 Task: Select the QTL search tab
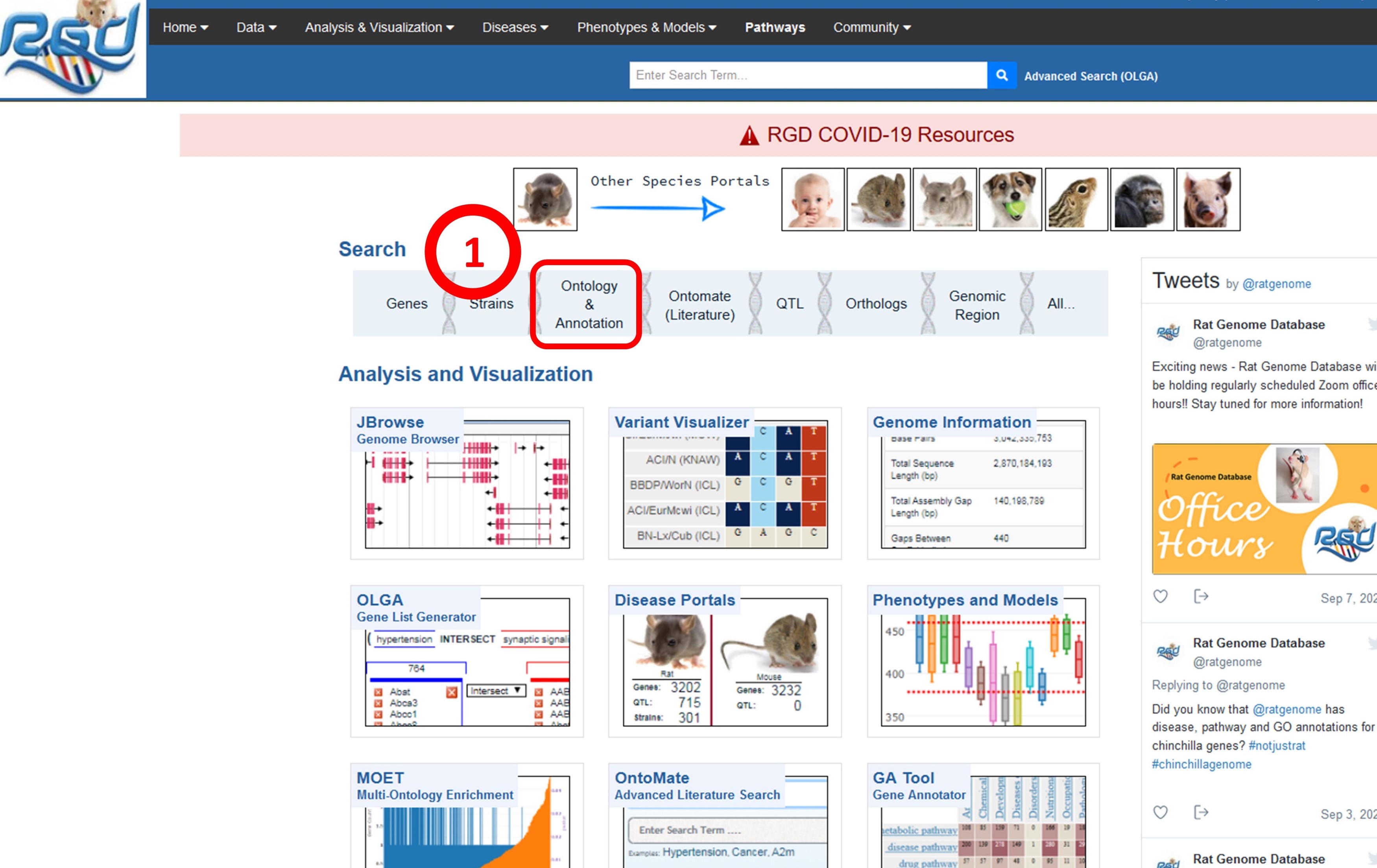789,304
